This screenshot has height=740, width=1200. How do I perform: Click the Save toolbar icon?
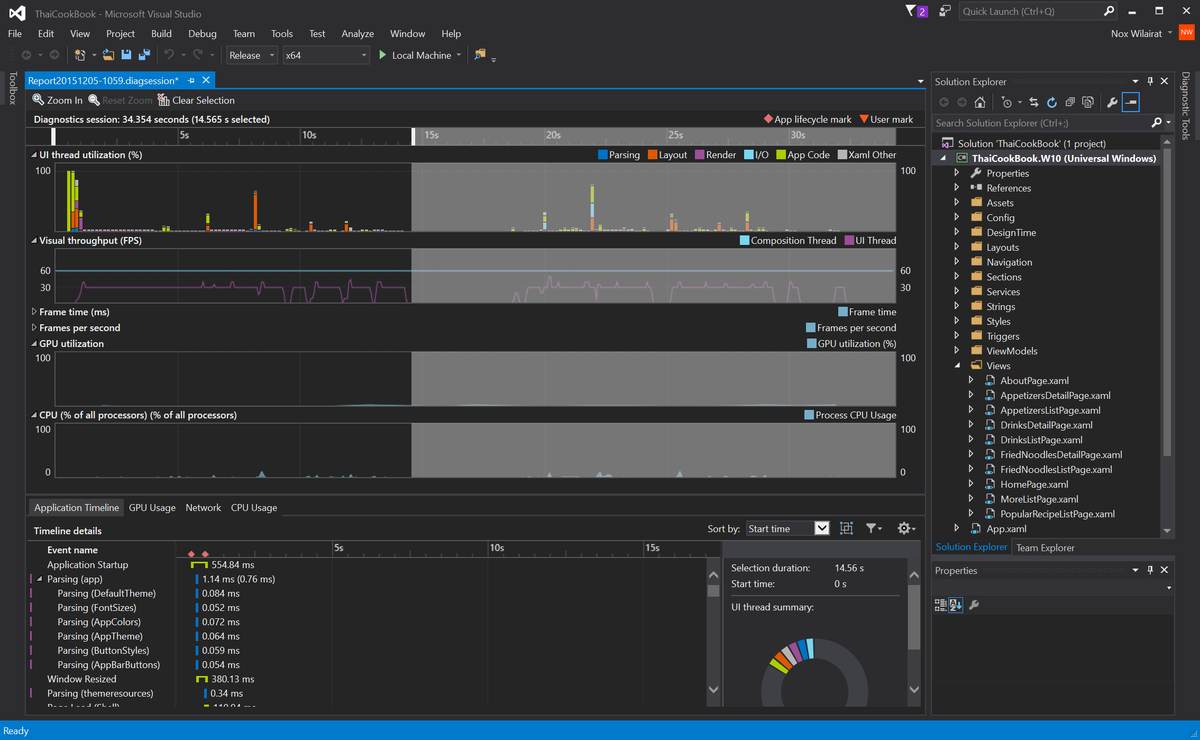coord(126,55)
